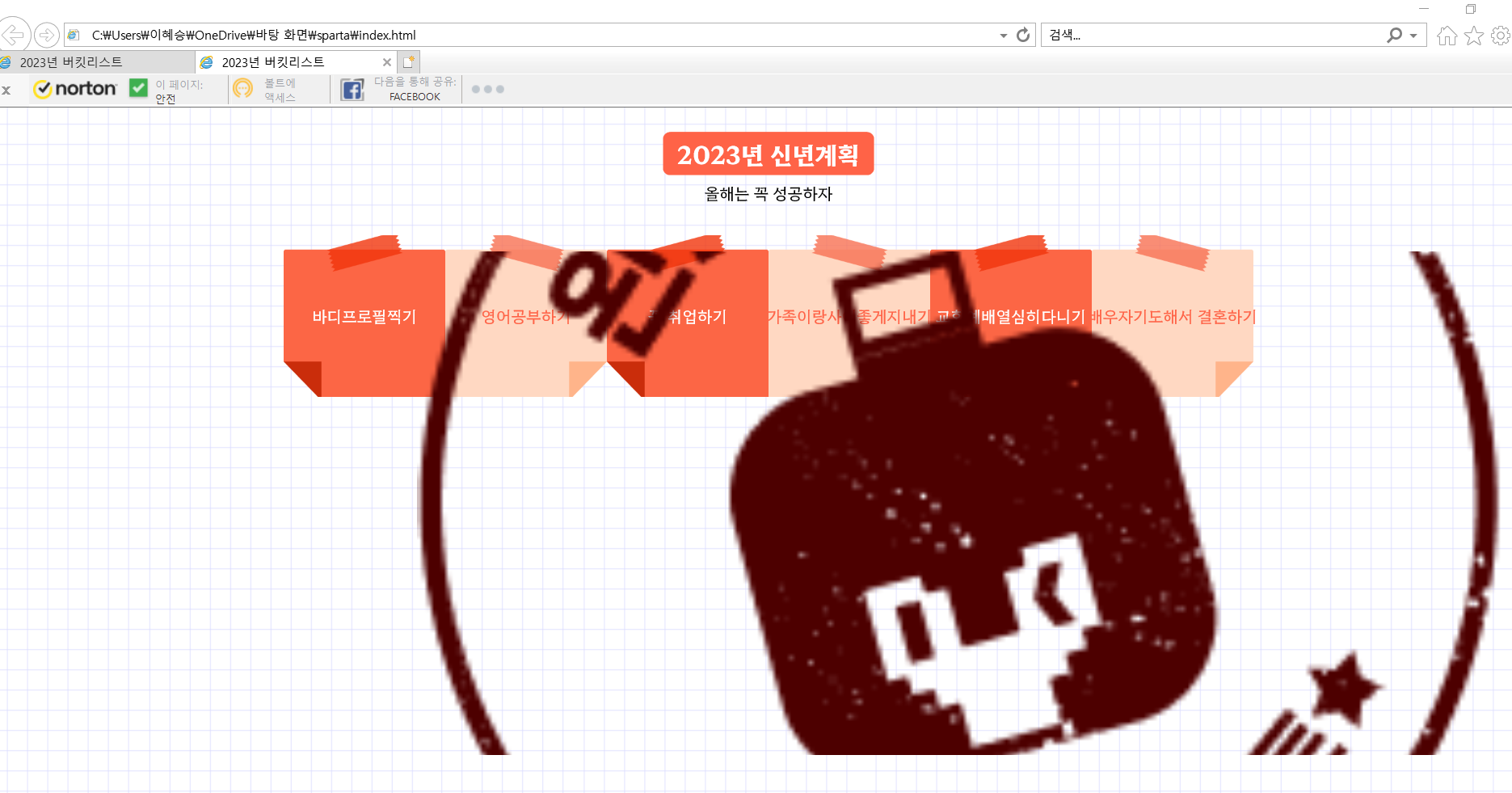Close the active 2023년 버킷리스트 tab

387,62
